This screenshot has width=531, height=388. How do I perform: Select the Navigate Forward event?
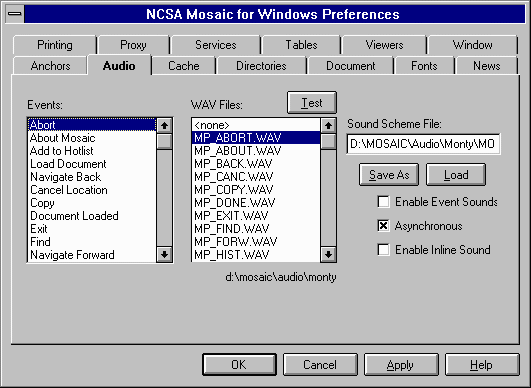(91, 255)
